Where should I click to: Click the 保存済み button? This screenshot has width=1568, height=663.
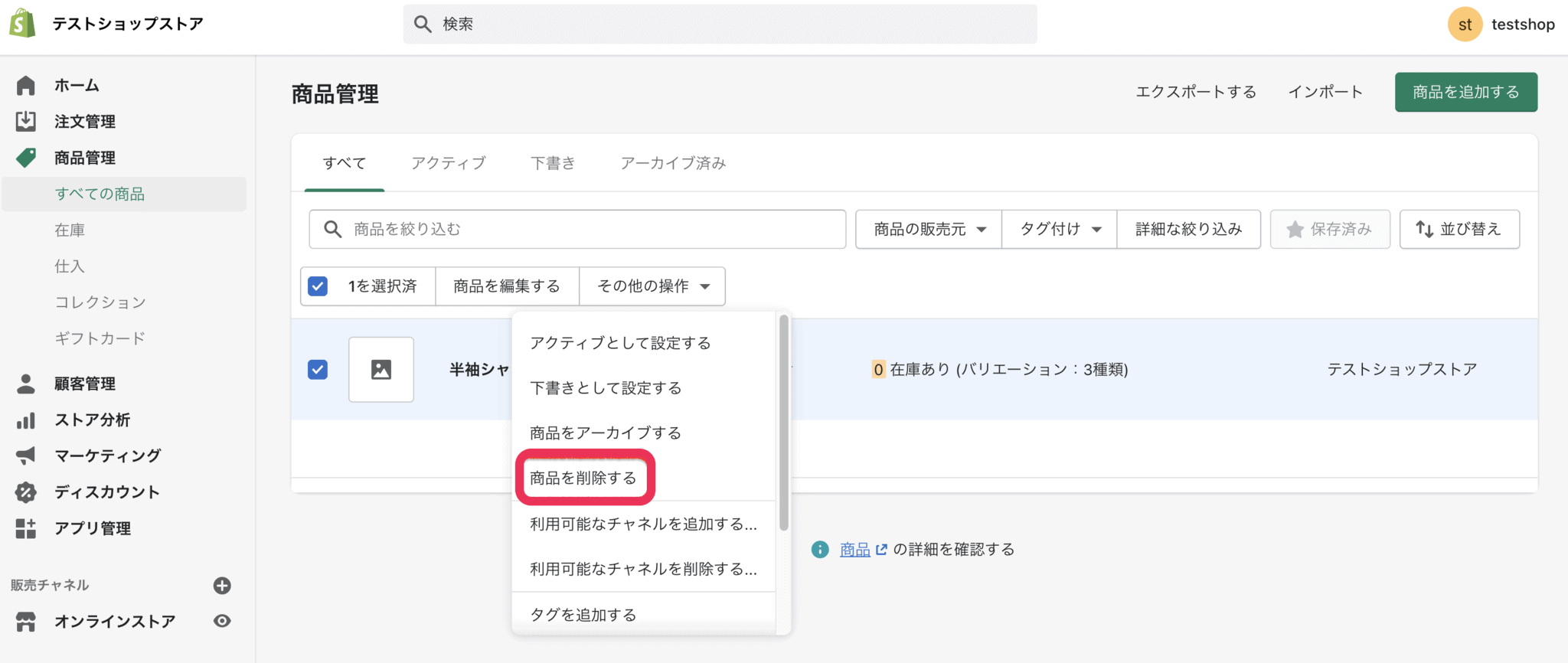pyautogui.click(x=1330, y=229)
